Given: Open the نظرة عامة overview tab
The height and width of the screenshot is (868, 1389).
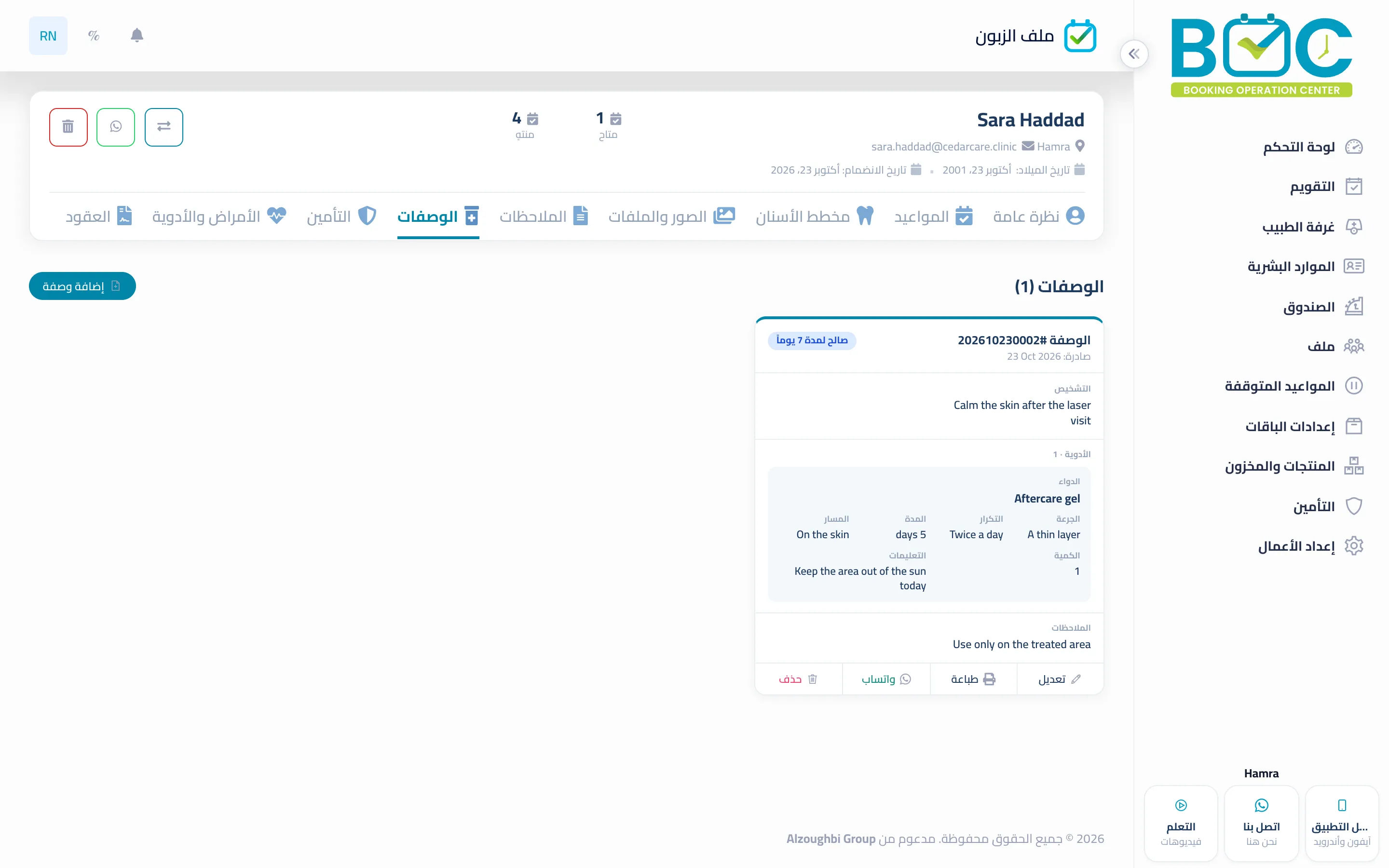Looking at the screenshot, I should (x=1039, y=217).
